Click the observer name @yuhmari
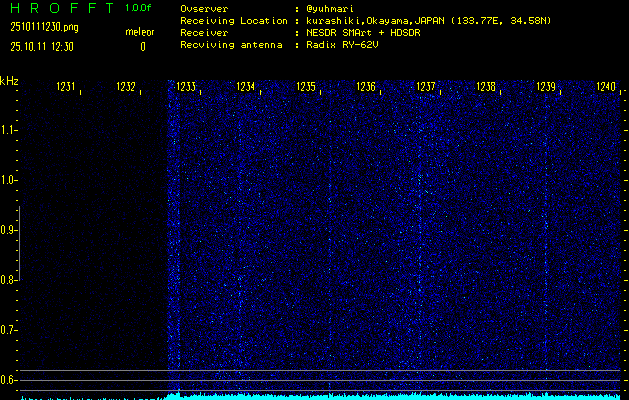 tap(330, 9)
